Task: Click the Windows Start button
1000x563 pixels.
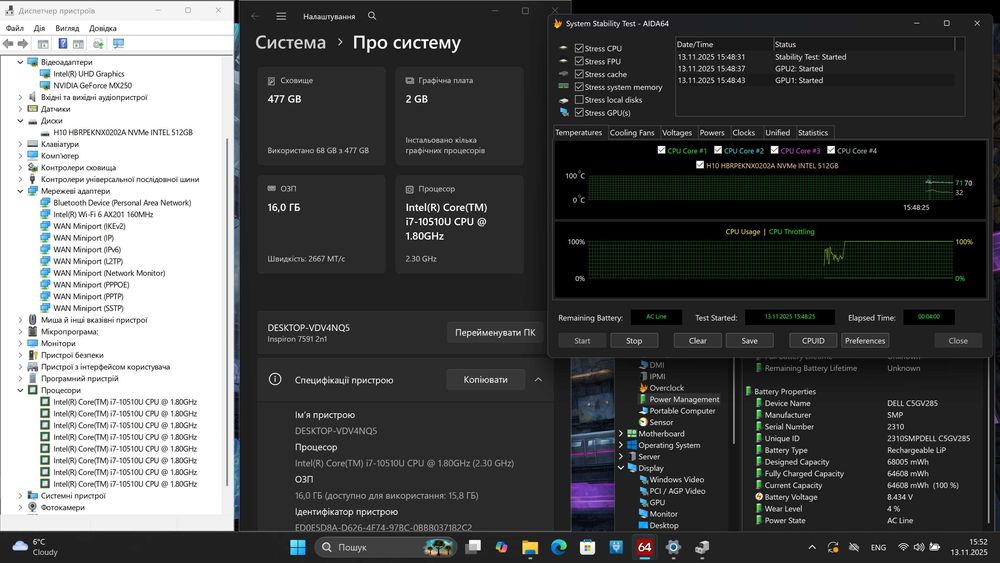Action: (x=298, y=547)
